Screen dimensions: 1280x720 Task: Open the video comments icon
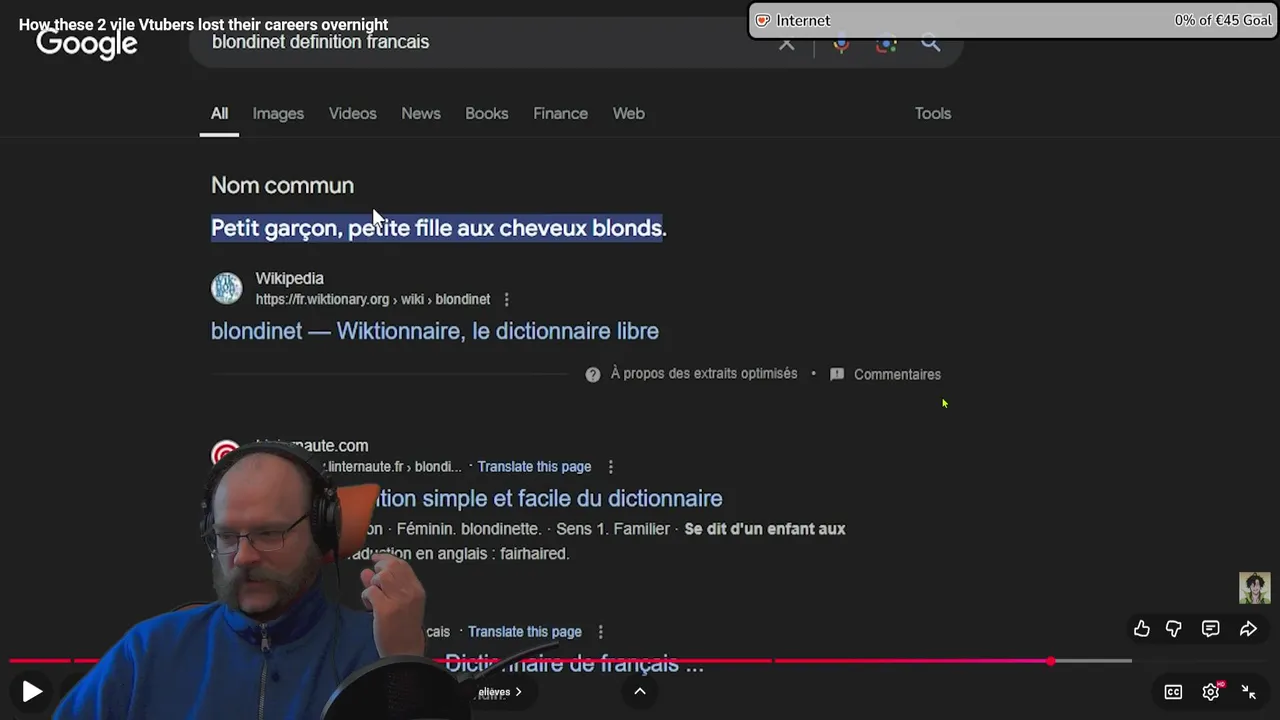(x=1211, y=629)
